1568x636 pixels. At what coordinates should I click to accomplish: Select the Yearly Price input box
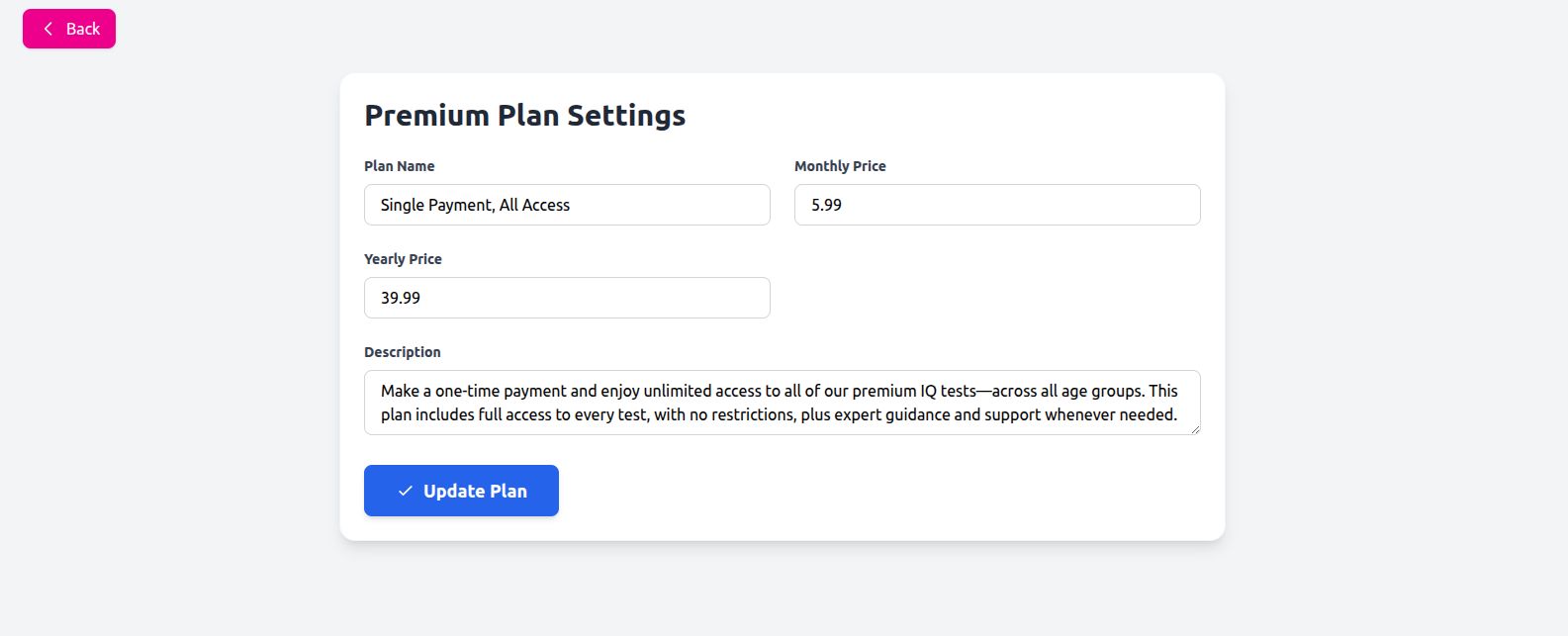567,298
